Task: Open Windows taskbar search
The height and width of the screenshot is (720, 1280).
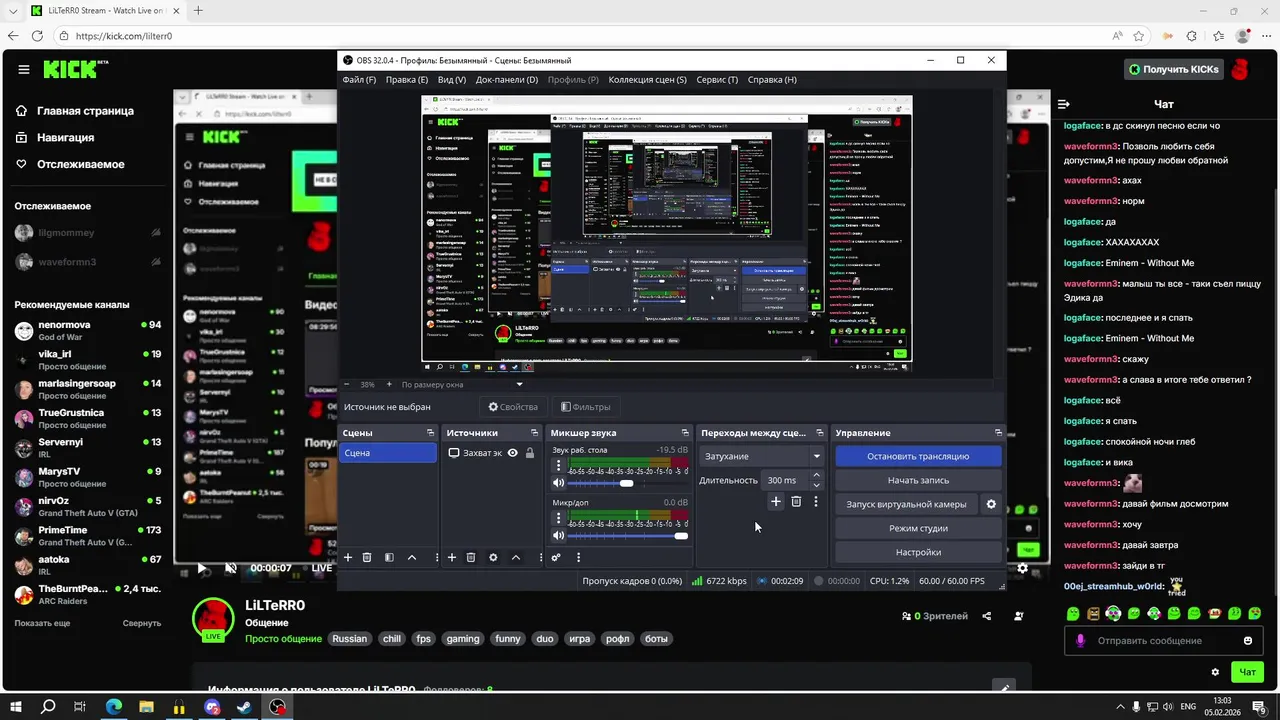Action: [x=48, y=707]
